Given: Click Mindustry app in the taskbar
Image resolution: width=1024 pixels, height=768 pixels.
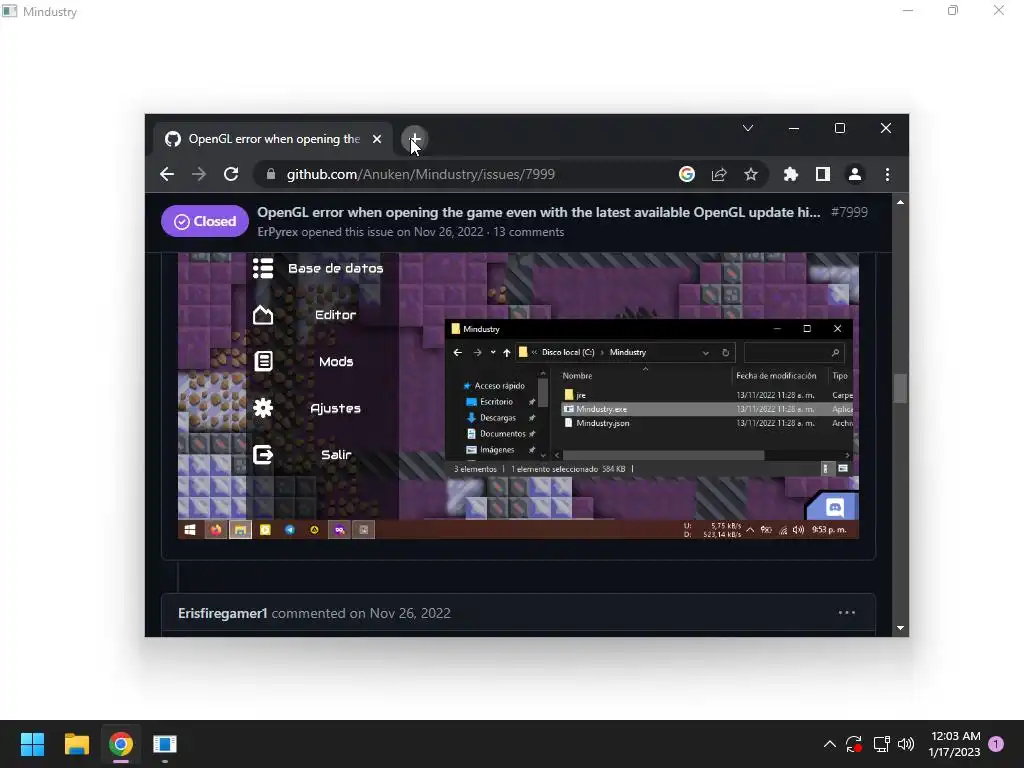Looking at the screenshot, I should click(165, 744).
